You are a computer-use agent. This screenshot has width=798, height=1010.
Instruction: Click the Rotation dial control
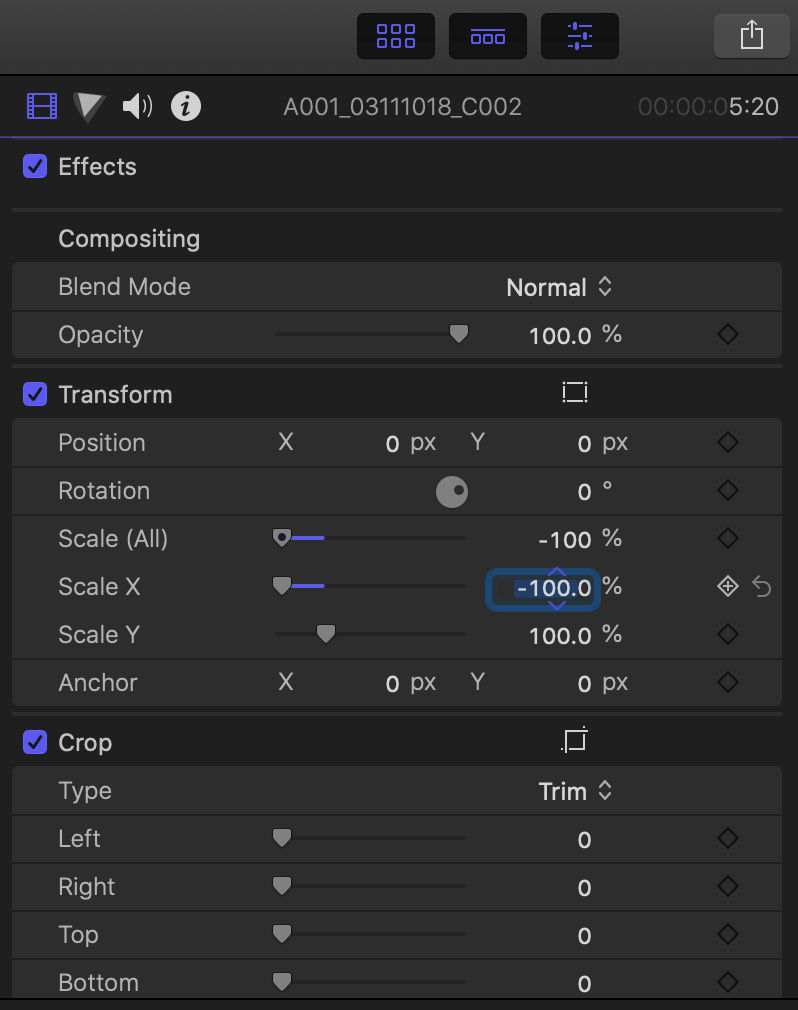(x=452, y=491)
